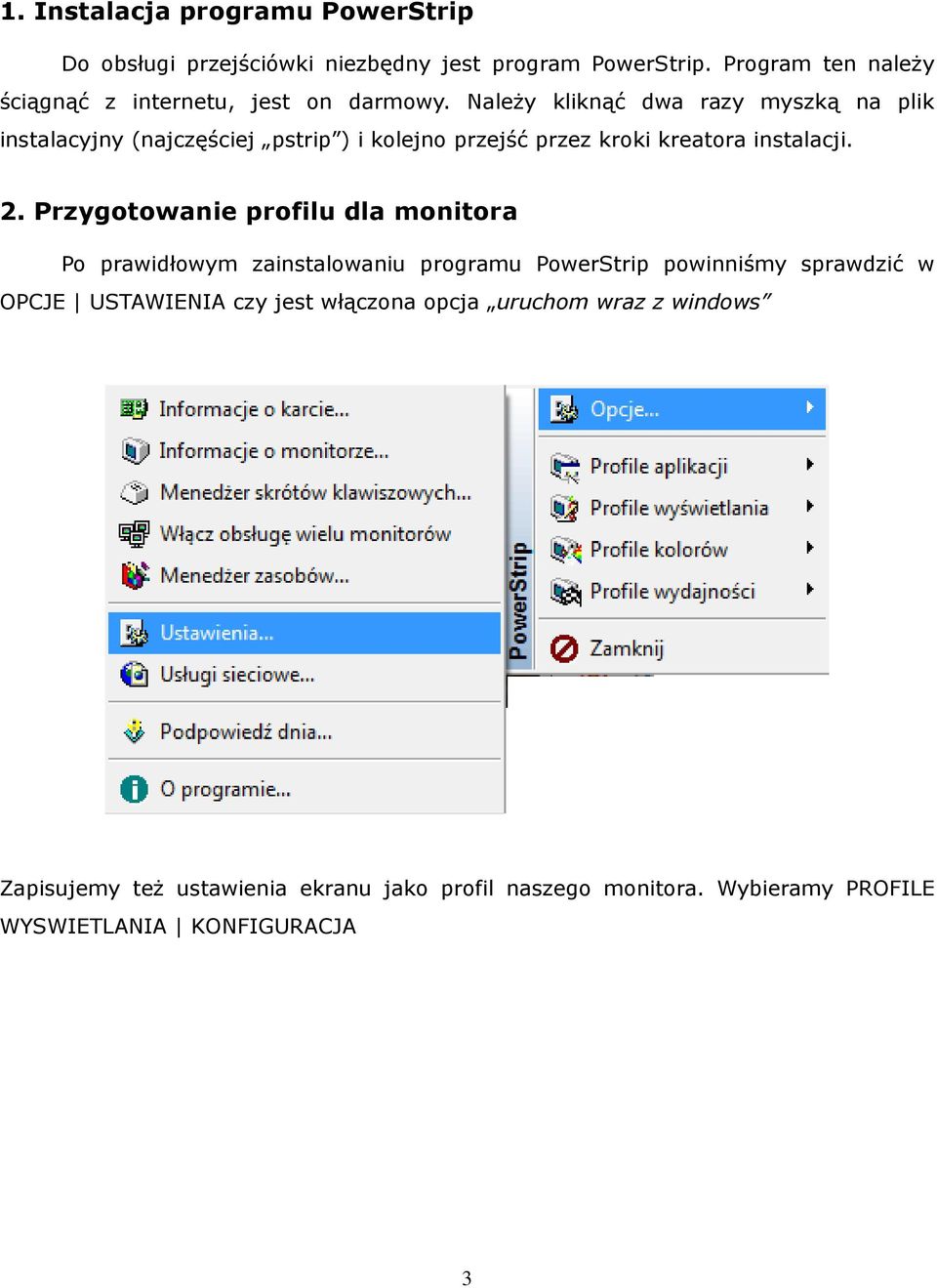Click the Ustawienia settings icon
Viewport: 937px width, 1288px height.
click(134, 633)
